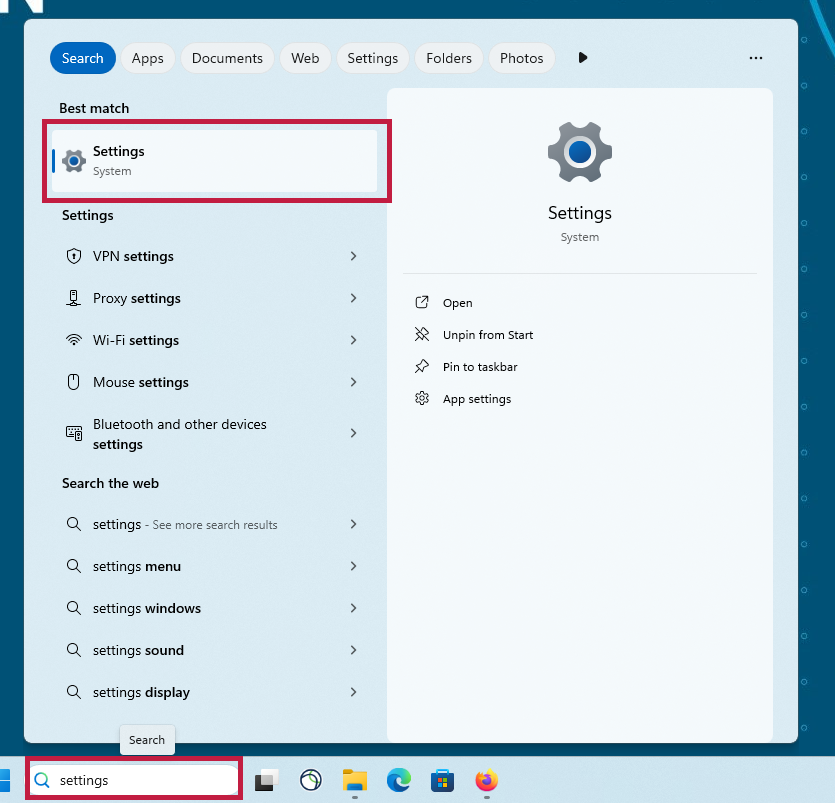This screenshot has width=835, height=803.
Task: Click Pin to taskbar
Action: 480,367
